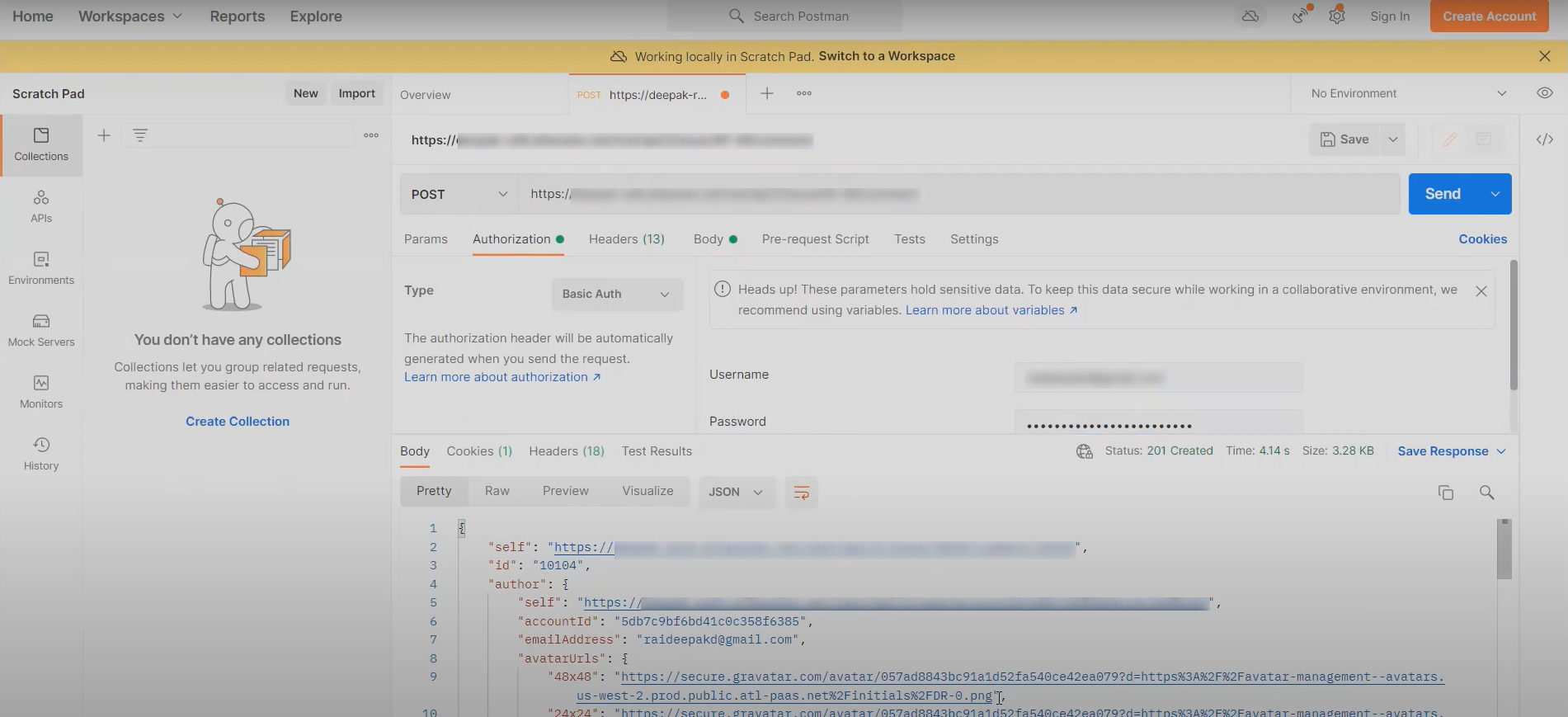Click the Create Collection link
This screenshot has height=717, width=1568.
(238, 422)
